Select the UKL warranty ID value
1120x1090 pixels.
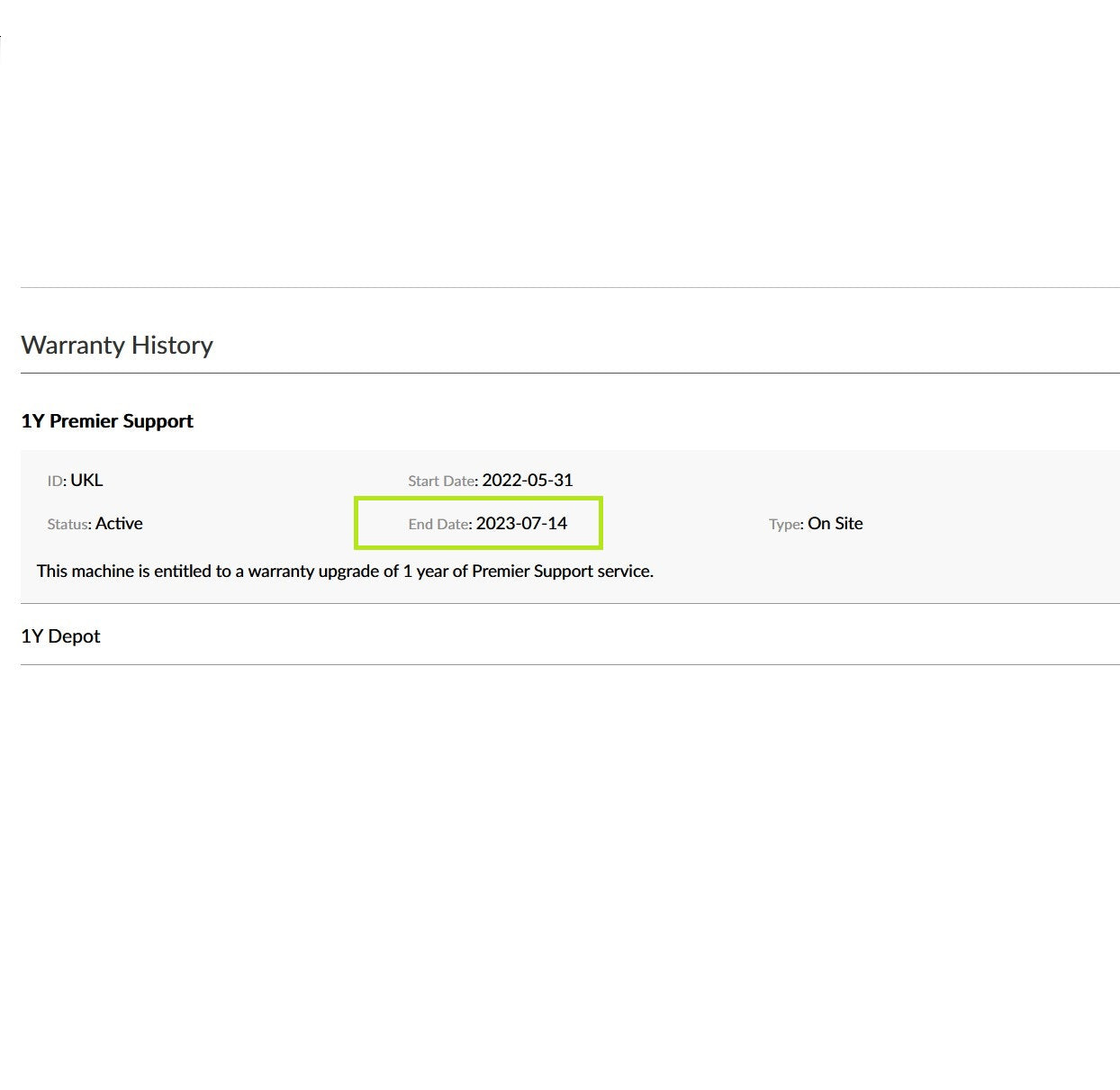point(86,480)
